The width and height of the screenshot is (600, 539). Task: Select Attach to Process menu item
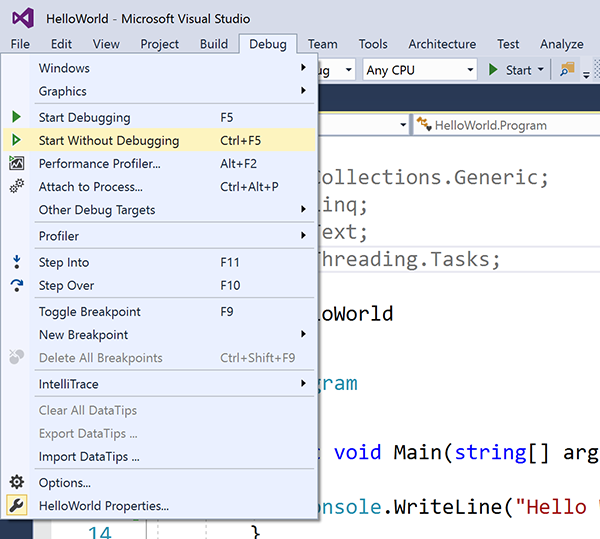click(x=159, y=186)
